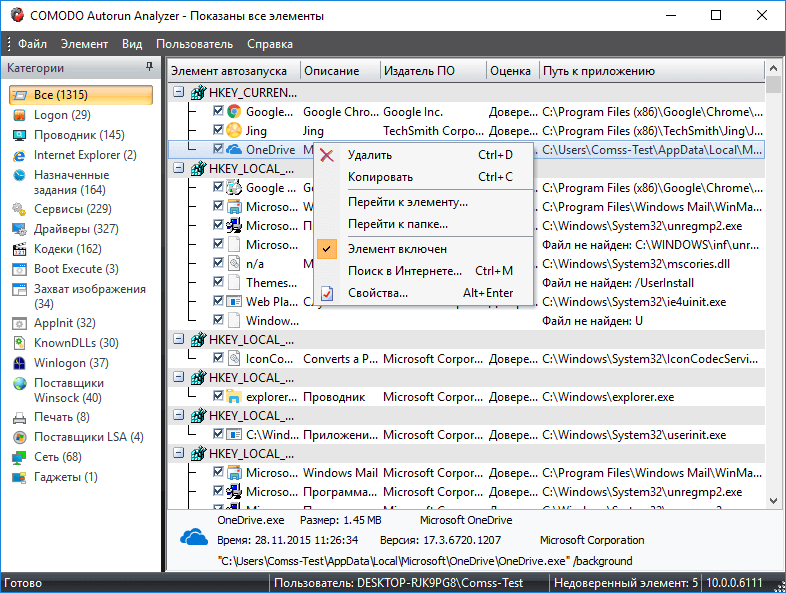Collapse the HKEY_LOCAL group containing IconCo...
Viewport: 786px width, 593px height.
pyautogui.click(x=179, y=339)
